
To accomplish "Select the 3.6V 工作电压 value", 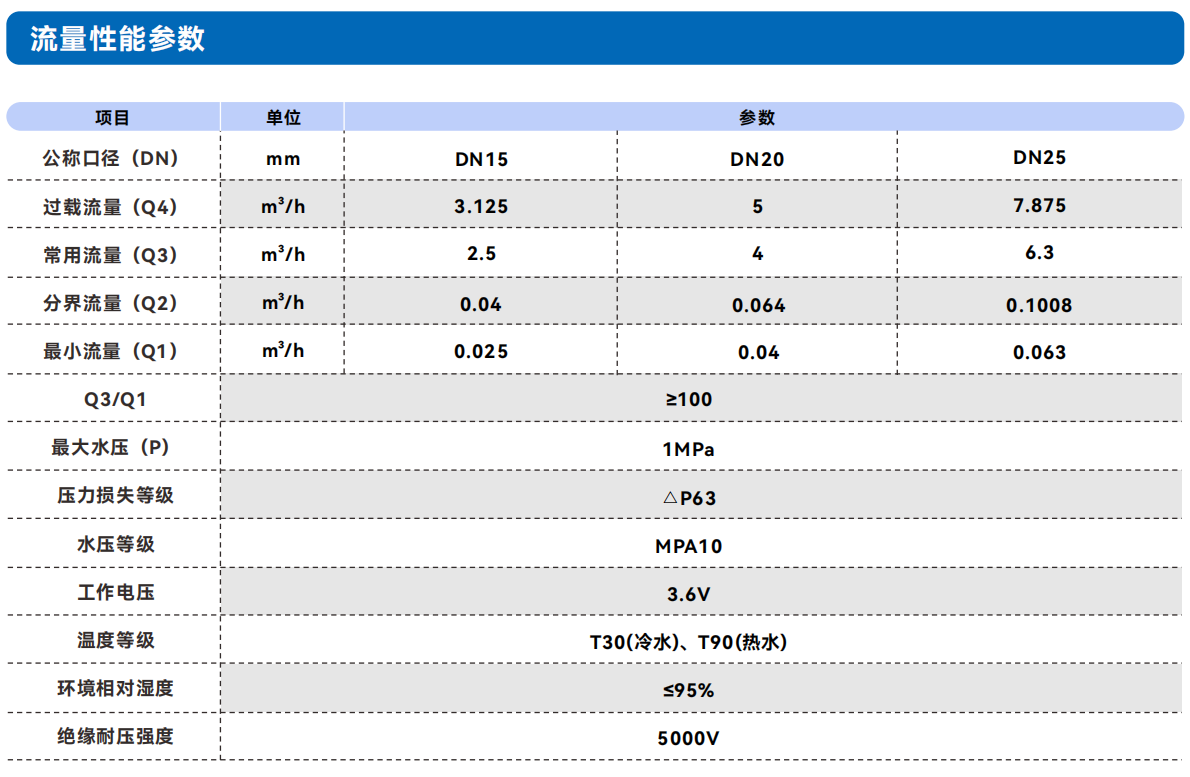I will click(x=689, y=594).
